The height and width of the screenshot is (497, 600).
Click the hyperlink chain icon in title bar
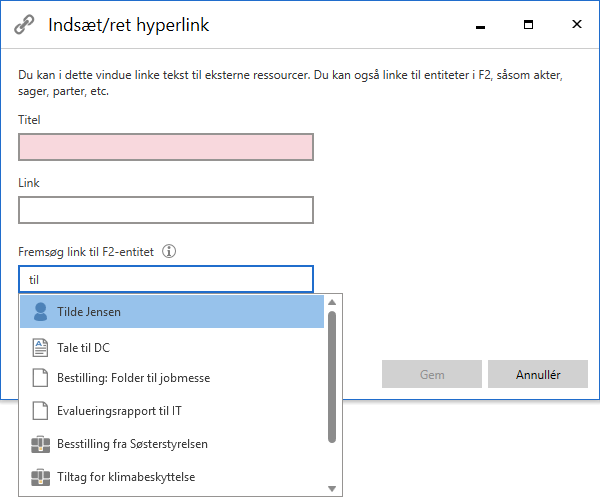coord(24,25)
